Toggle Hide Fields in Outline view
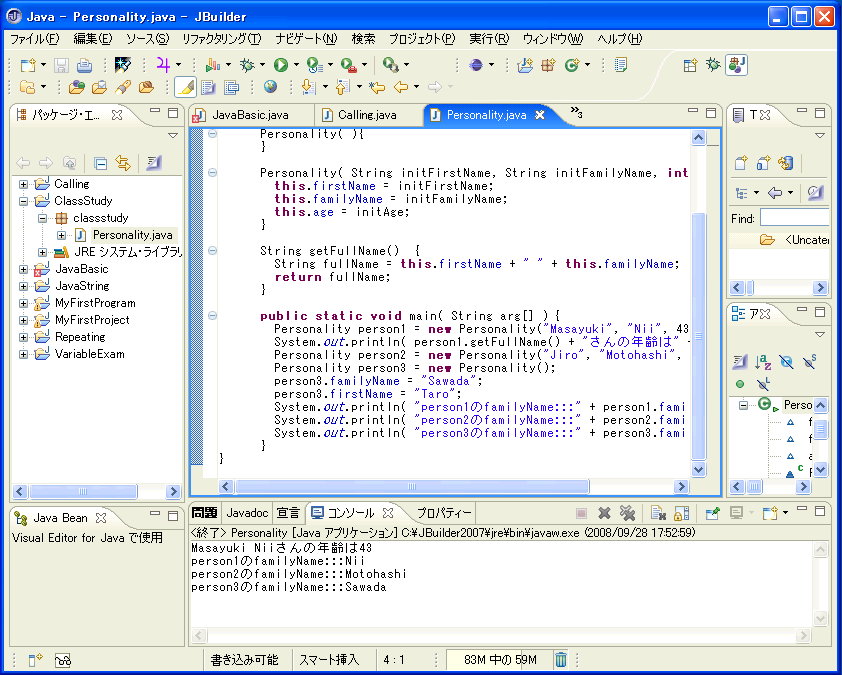Viewport: 842px width, 675px height. click(786, 362)
